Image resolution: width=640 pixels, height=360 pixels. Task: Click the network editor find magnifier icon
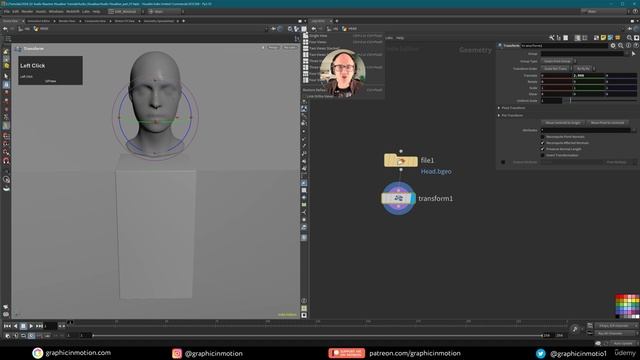coord(629,38)
